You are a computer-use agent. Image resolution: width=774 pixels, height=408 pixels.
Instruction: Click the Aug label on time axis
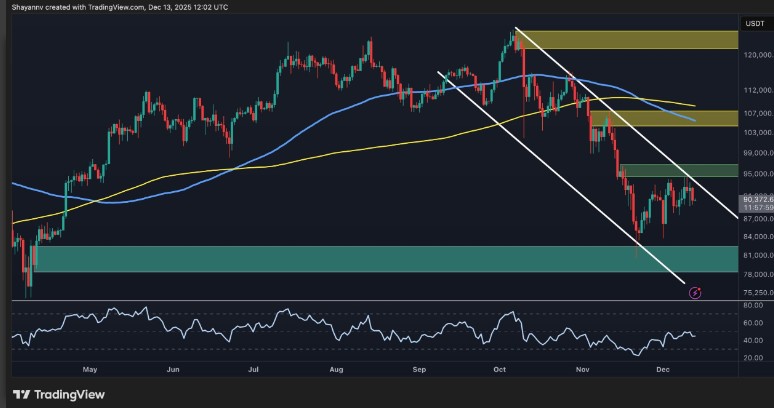[336, 369]
